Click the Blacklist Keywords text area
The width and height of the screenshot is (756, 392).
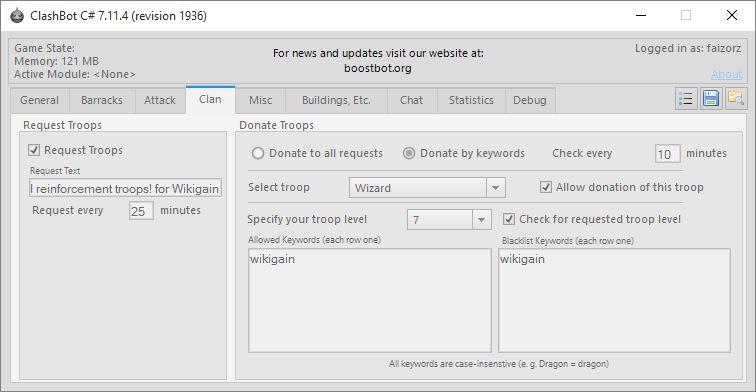(614, 300)
